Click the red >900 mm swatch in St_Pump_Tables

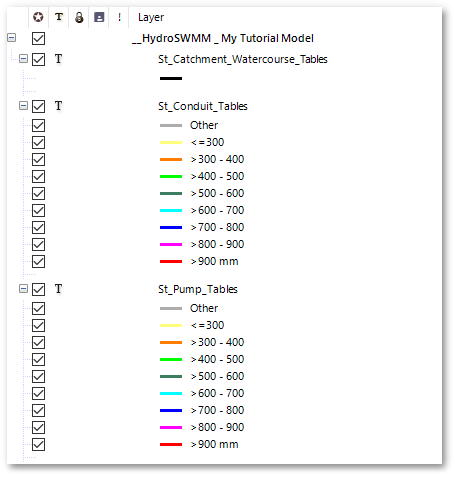pyautogui.click(x=171, y=445)
